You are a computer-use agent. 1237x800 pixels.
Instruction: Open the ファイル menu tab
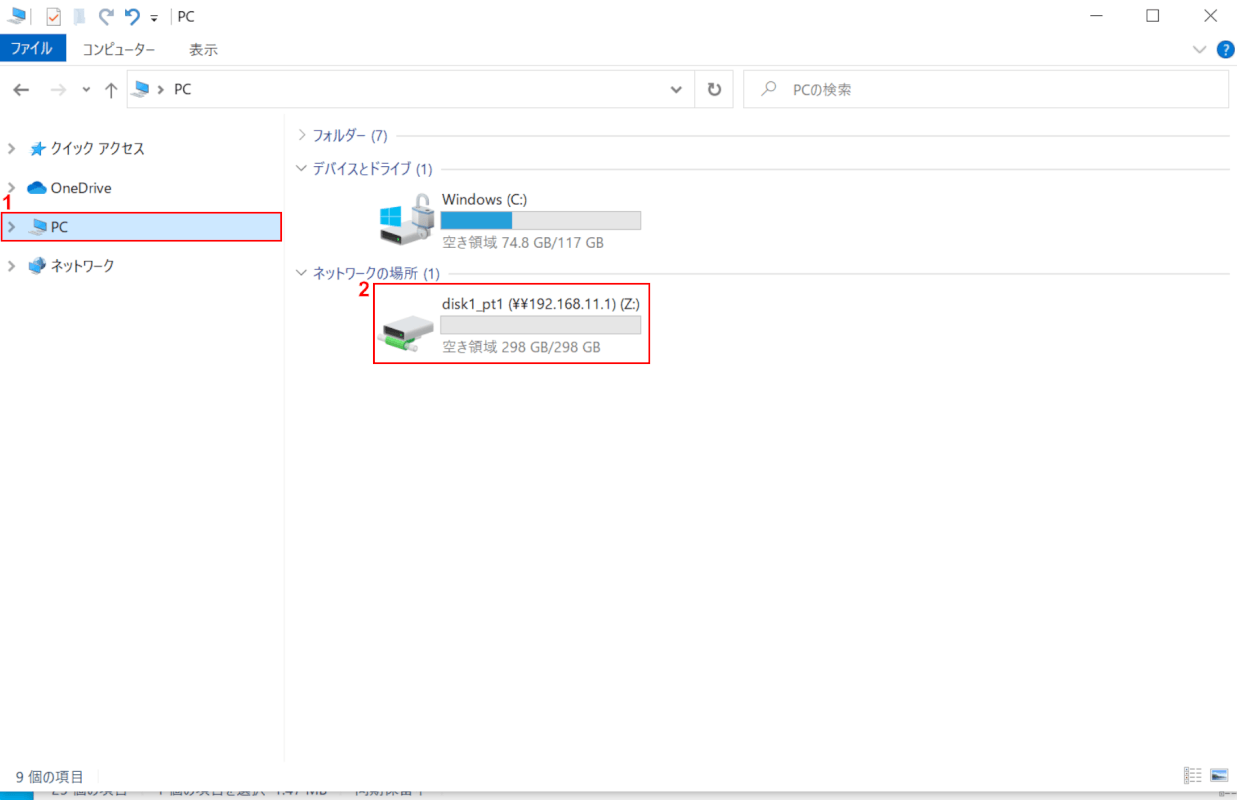pos(33,49)
